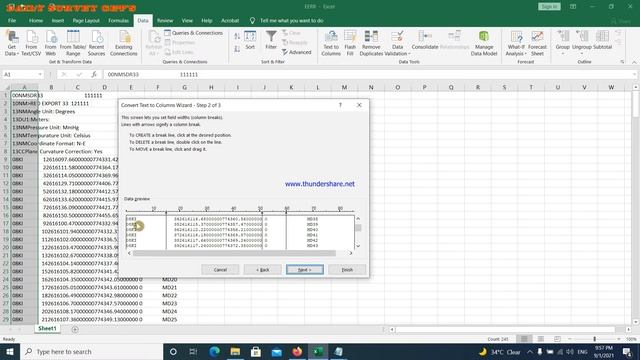640x360 pixels.
Task: Open Windows Start menu
Action: click(10, 351)
